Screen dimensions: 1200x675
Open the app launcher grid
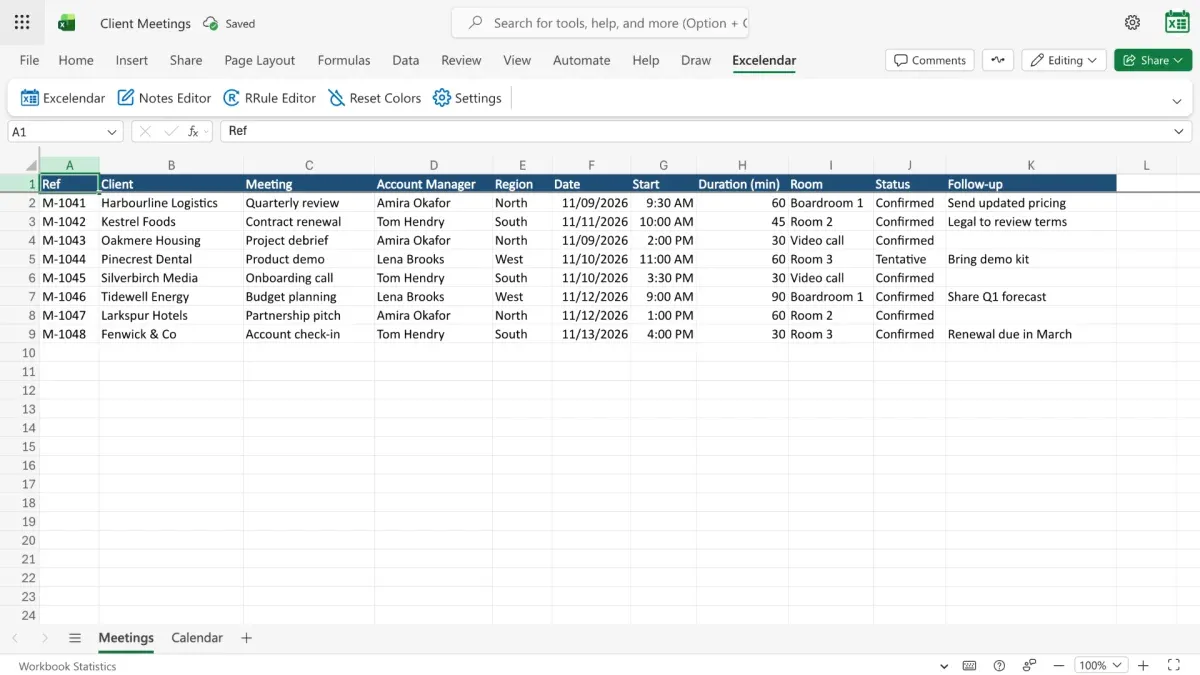click(22, 22)
